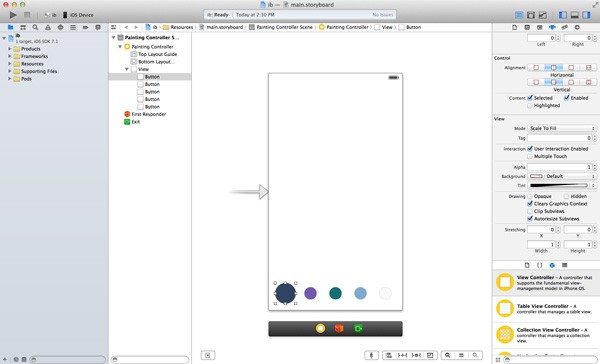Toggle Clears Graphics Context checkbox
The height and width of the screenshot is (364, 600).
[x=530, y=204]
